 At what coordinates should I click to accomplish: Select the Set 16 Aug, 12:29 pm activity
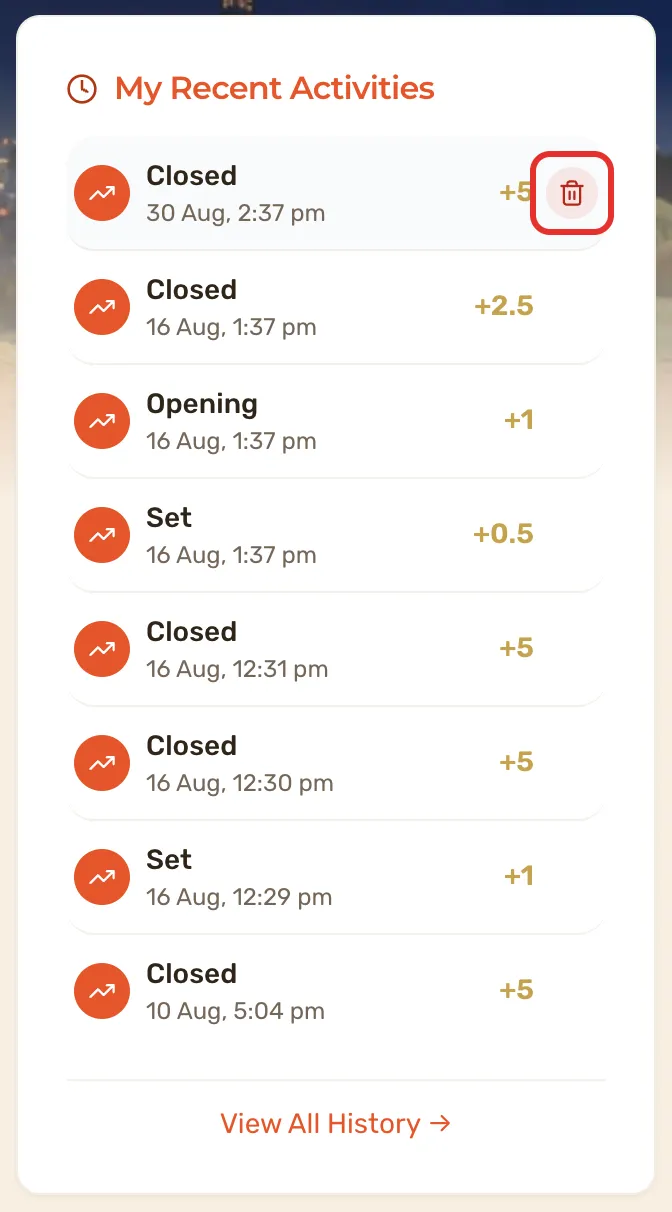pos(336,877)
